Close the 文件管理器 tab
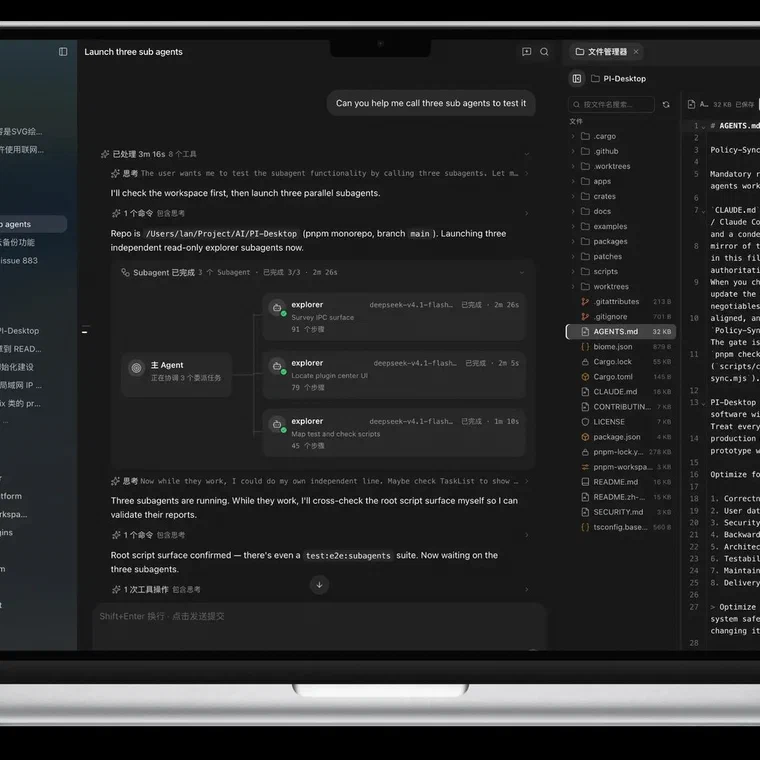Viewport: 760px width, 760px height. pyautogui.click(x=636, y=51)
